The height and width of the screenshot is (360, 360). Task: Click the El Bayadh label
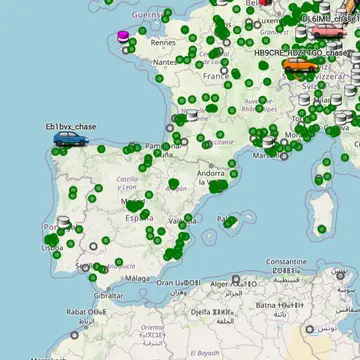[205, 353]
